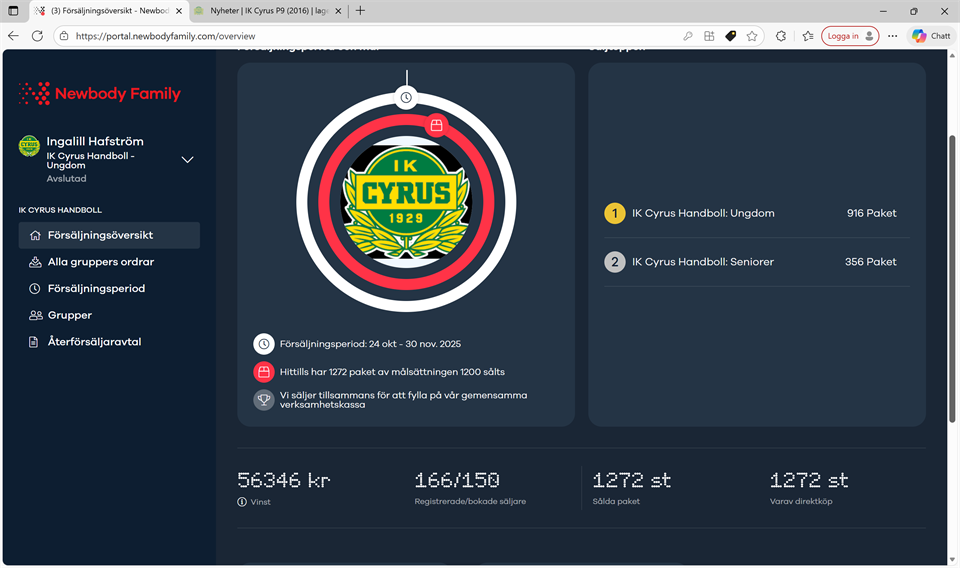Click the clock icon atop the progress ring

click(406, 97)
